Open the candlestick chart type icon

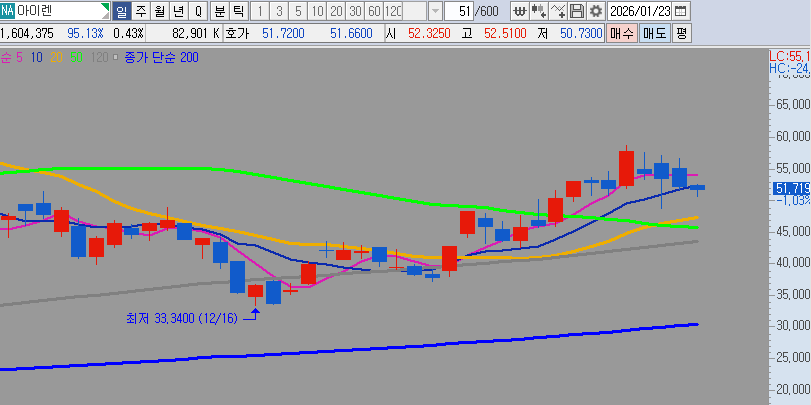(x=539, y=10)
